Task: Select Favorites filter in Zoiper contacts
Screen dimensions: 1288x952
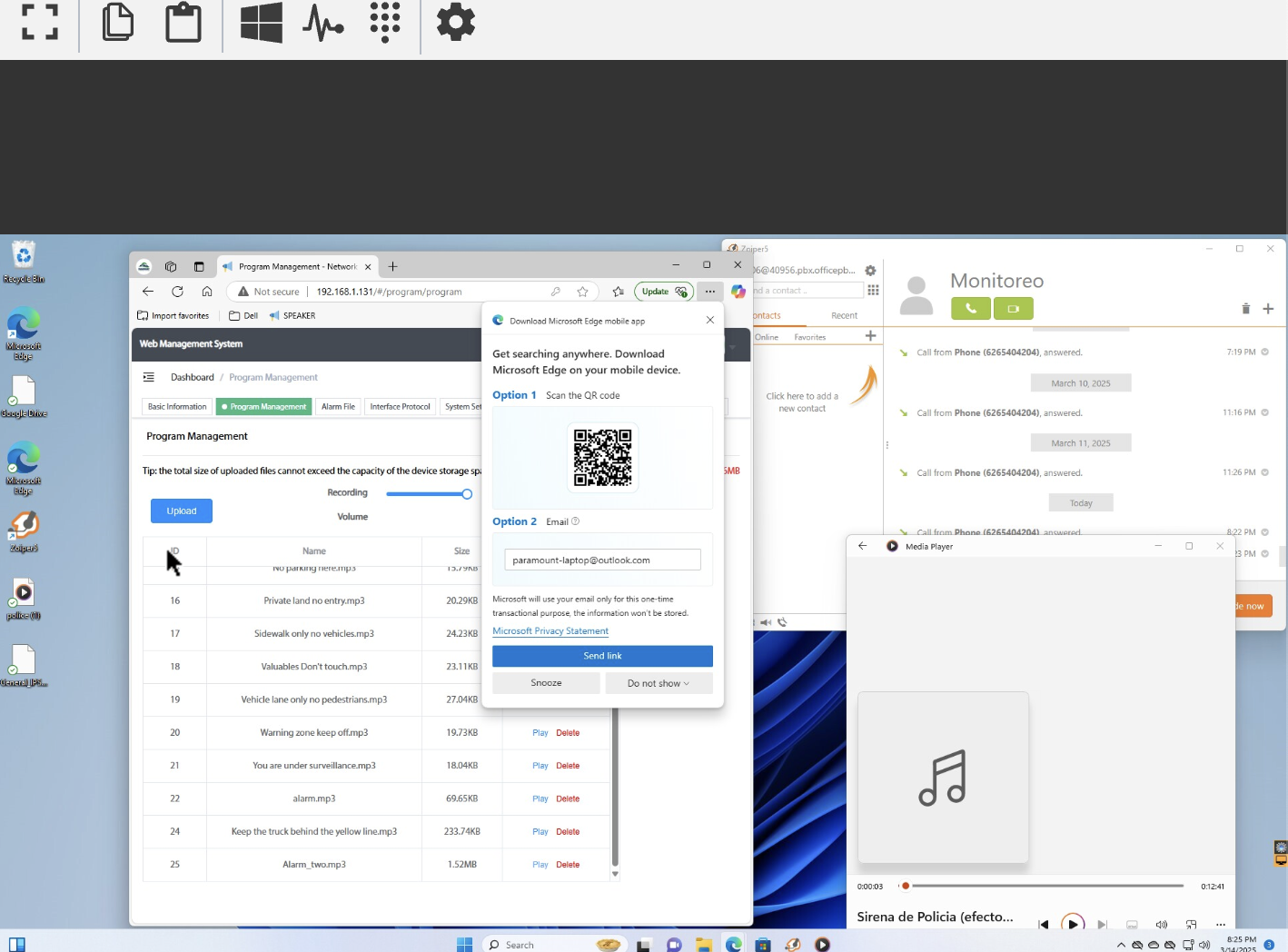Action: (x=810, y=337)
